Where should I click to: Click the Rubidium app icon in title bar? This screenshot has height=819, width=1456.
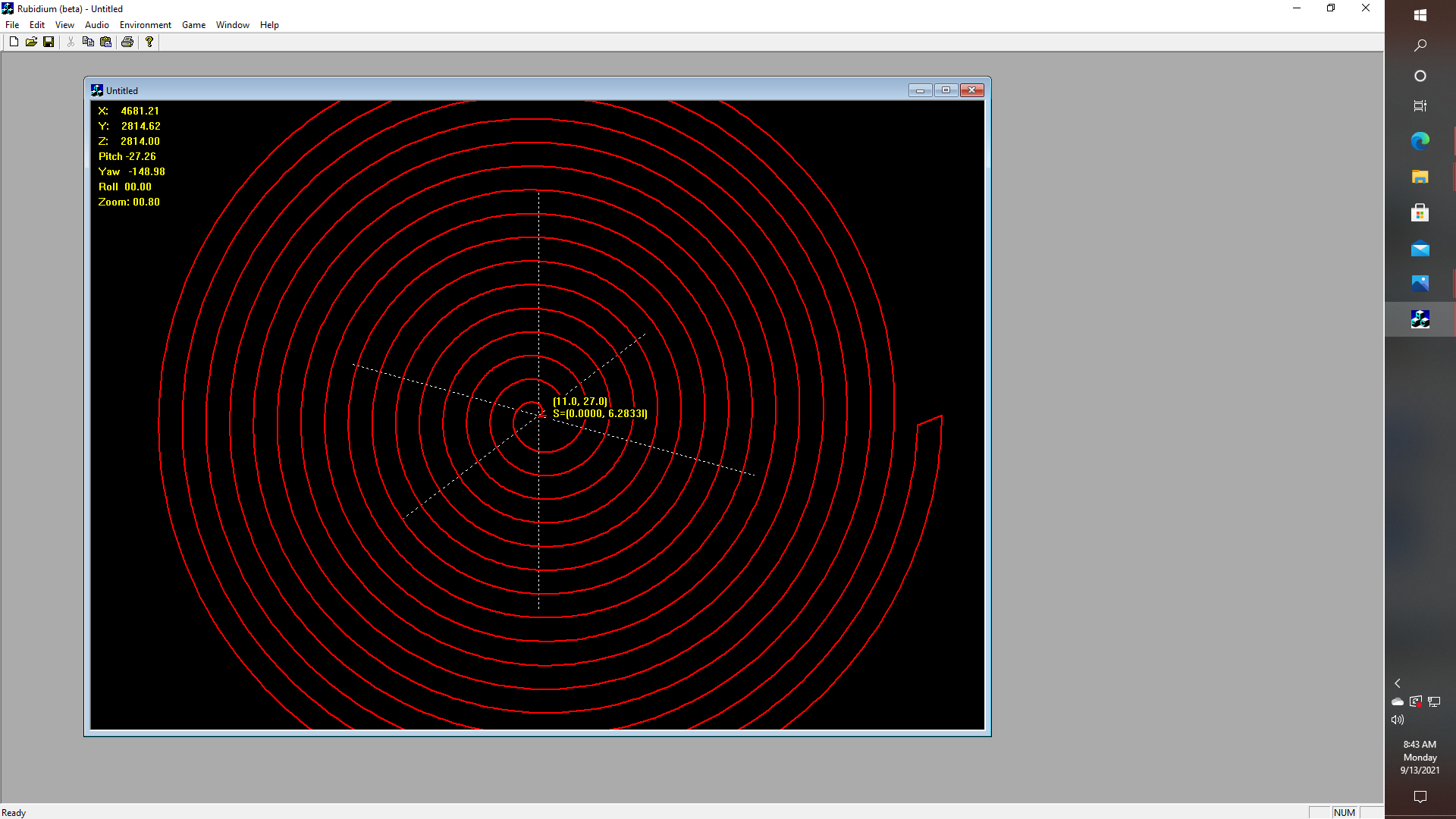point(8,8)
